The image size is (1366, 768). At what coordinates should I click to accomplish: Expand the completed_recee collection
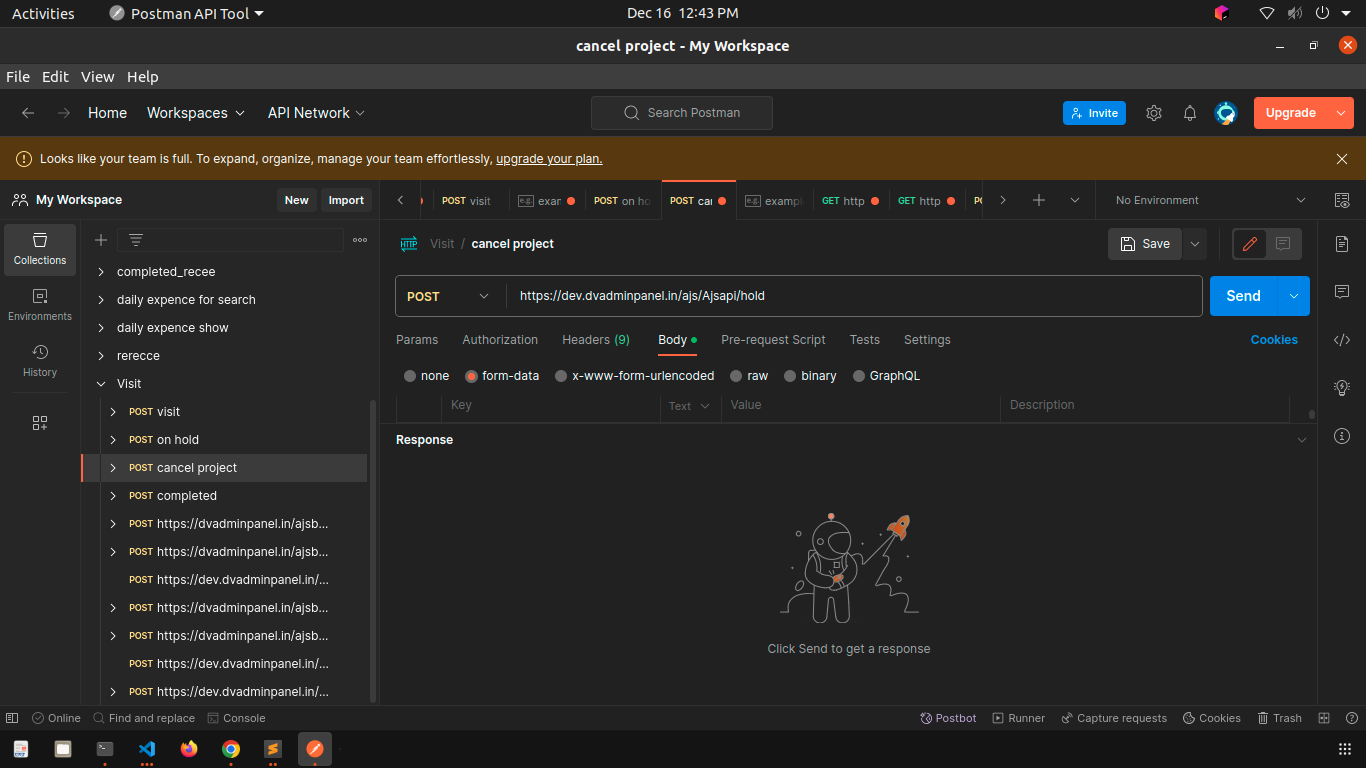tap(101, 272)
